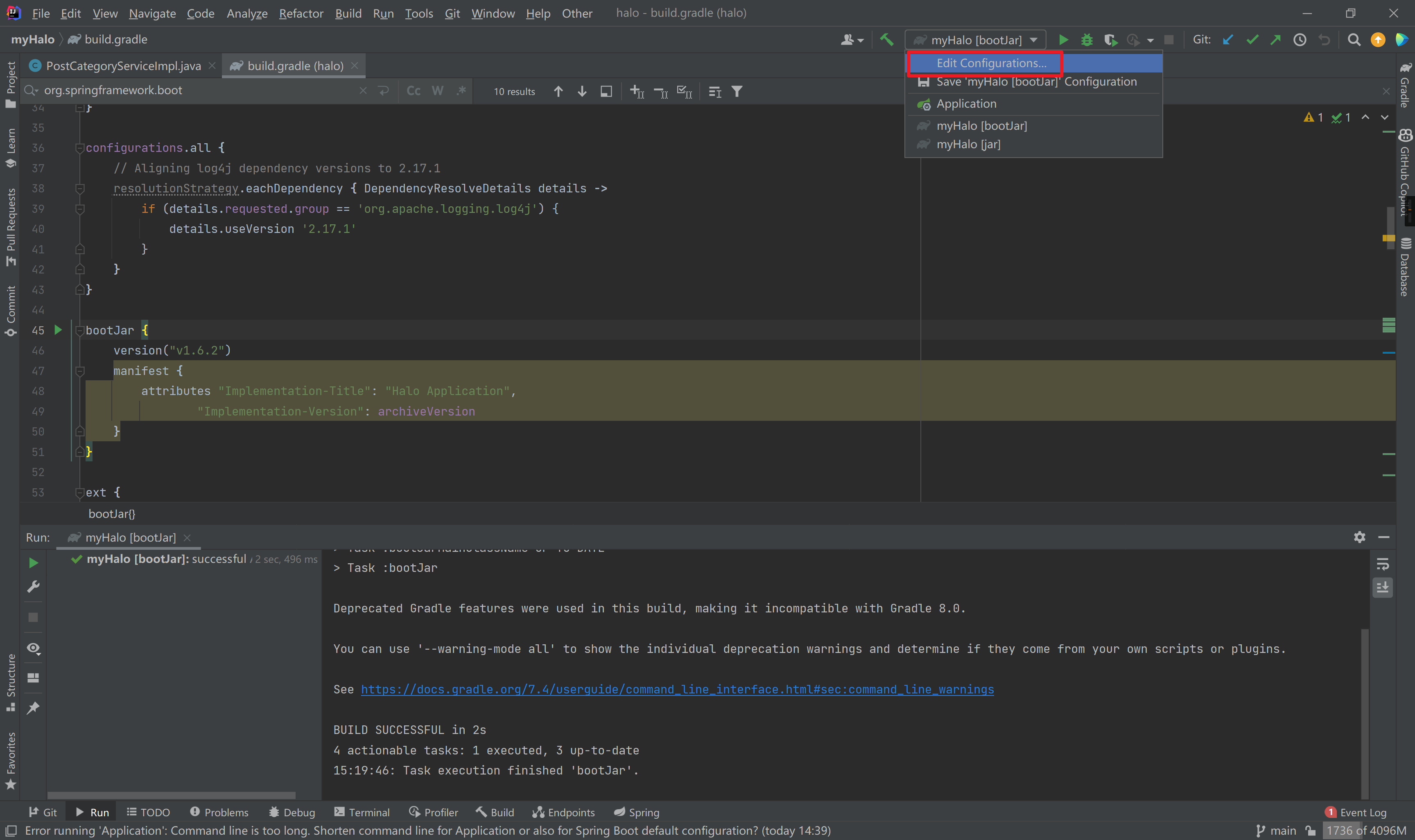Viewport: 1415px width, 840px height.
Task: Go to previous search occurrence arrow
Action: coord(558,91)
